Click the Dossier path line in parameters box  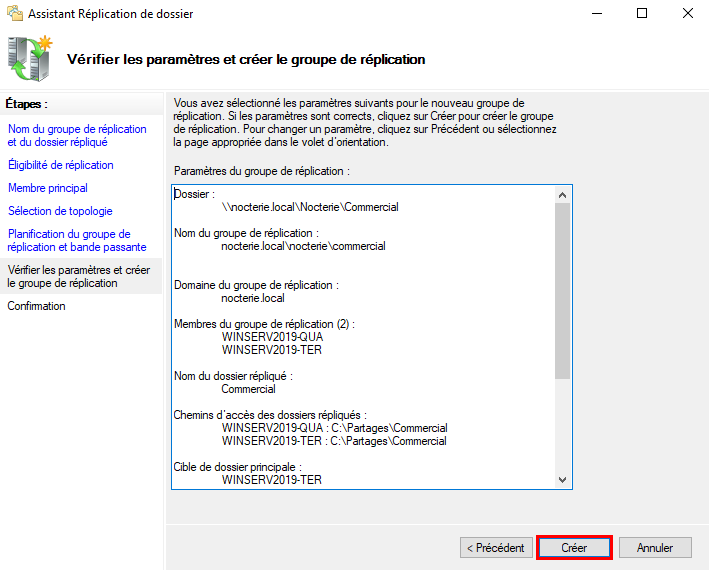tap(310, 208)
